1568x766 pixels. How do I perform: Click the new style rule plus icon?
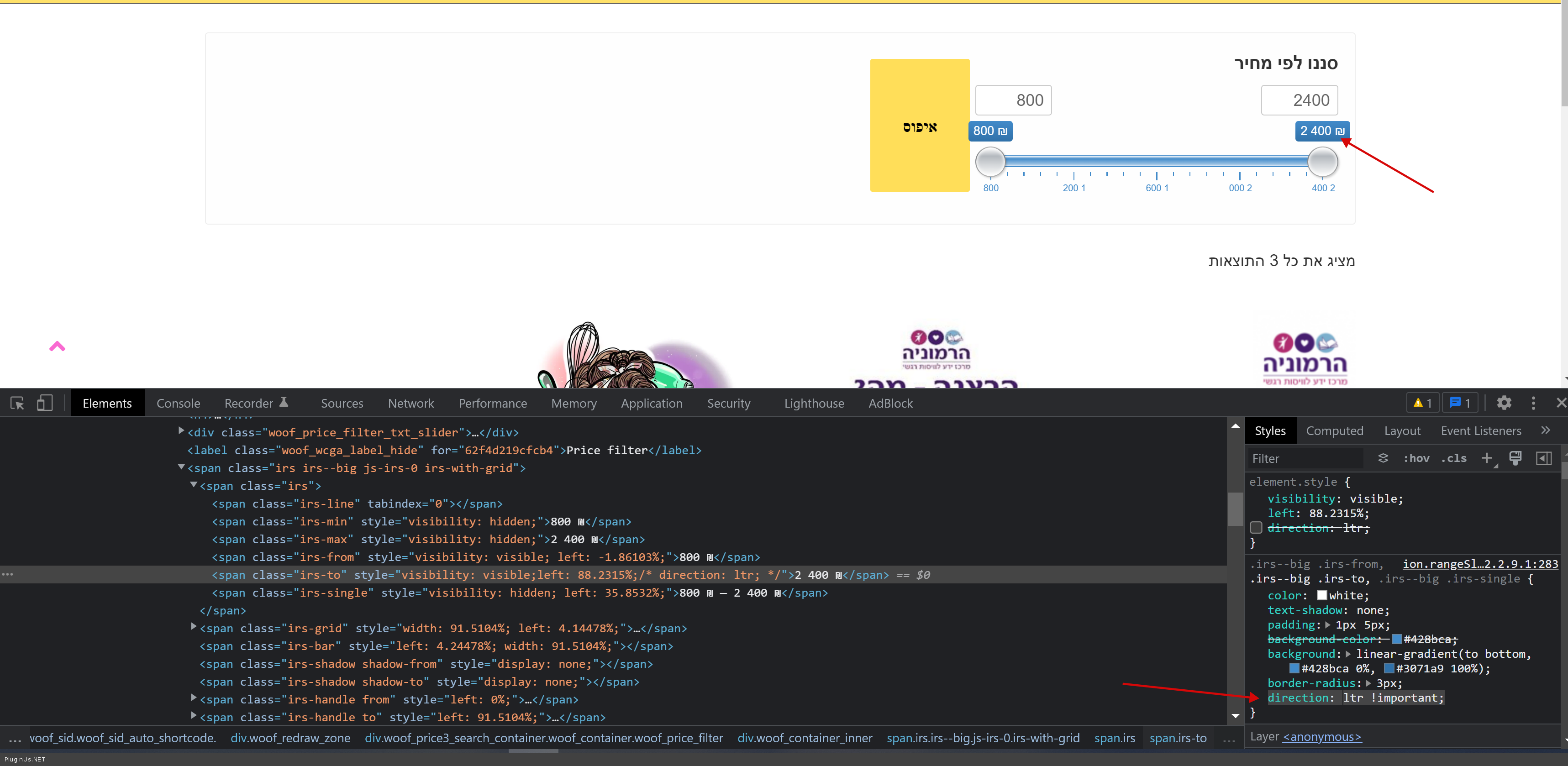1486,458
